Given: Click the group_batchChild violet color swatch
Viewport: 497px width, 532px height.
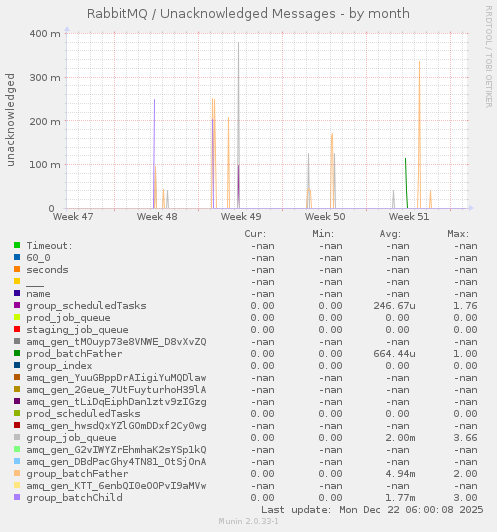Looking at the screenshot, I should 17,497.
